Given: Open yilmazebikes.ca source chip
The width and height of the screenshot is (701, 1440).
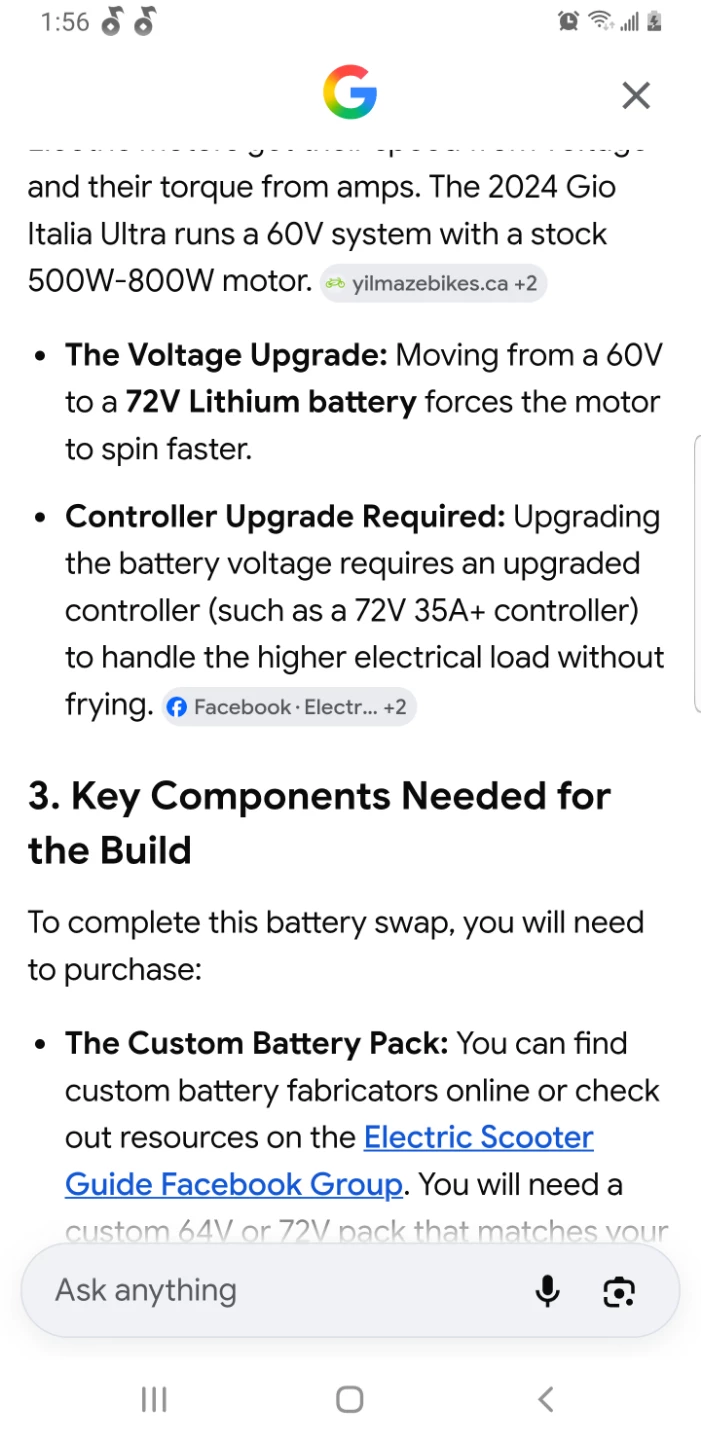Looking at the screenshot, I should pyautogui.click(x=433, y=284).
